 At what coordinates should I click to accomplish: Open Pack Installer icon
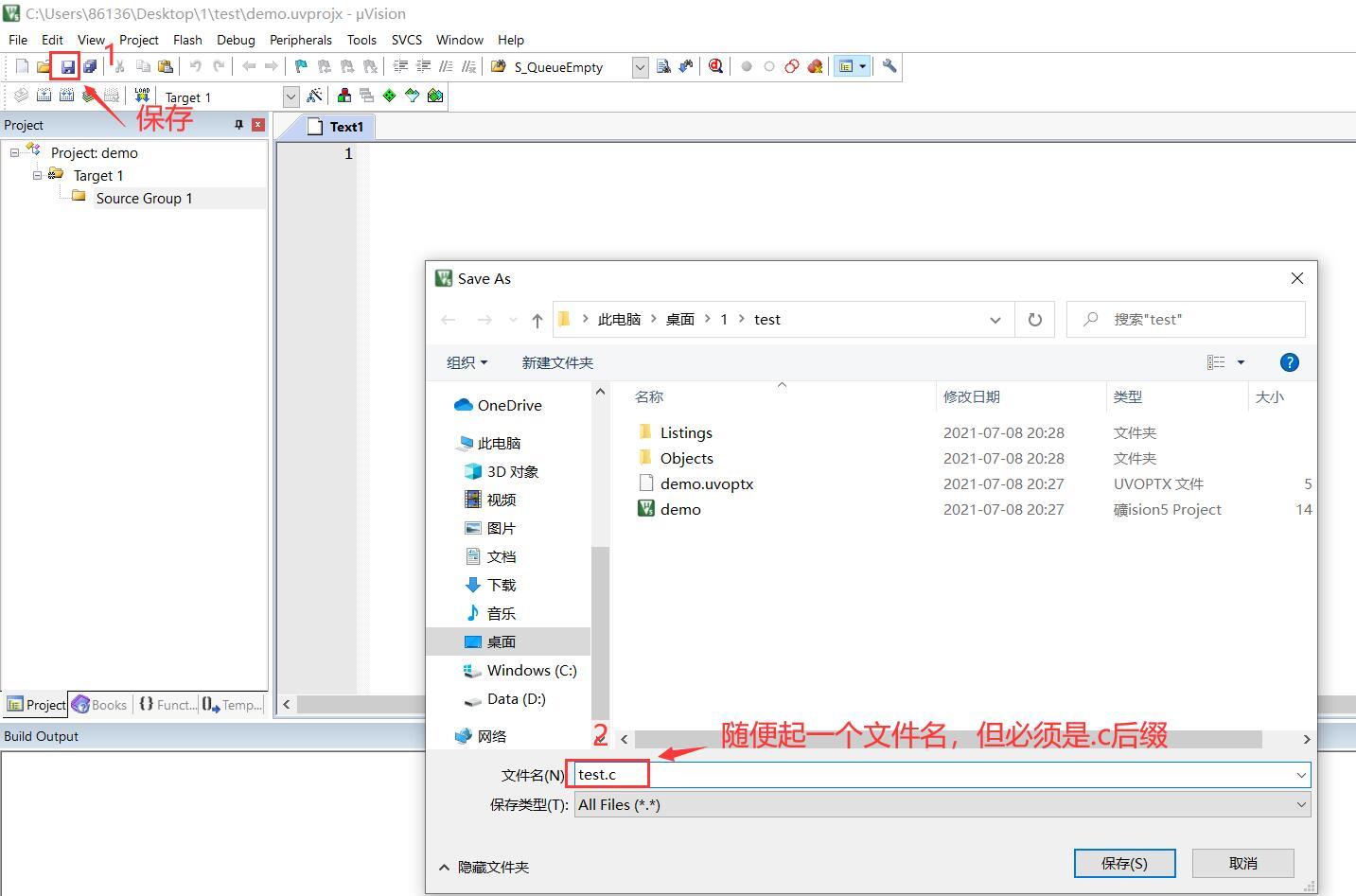click(x=435, y=96)
